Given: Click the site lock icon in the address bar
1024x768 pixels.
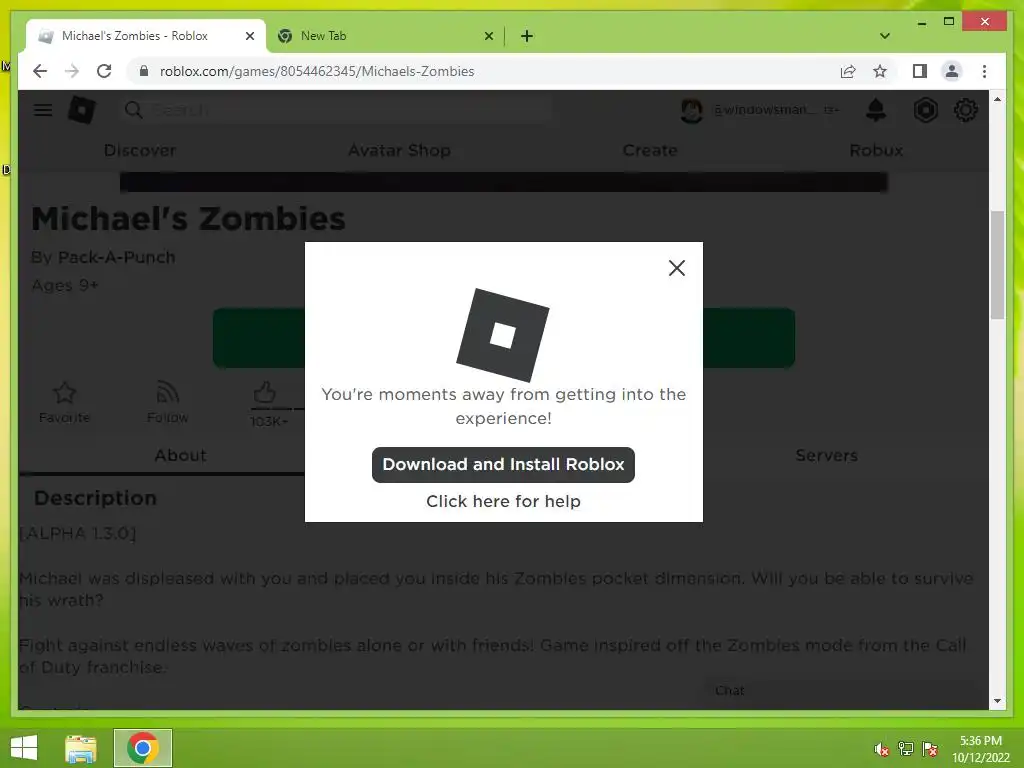Looking at the screenshot, I should coord(144,71).
